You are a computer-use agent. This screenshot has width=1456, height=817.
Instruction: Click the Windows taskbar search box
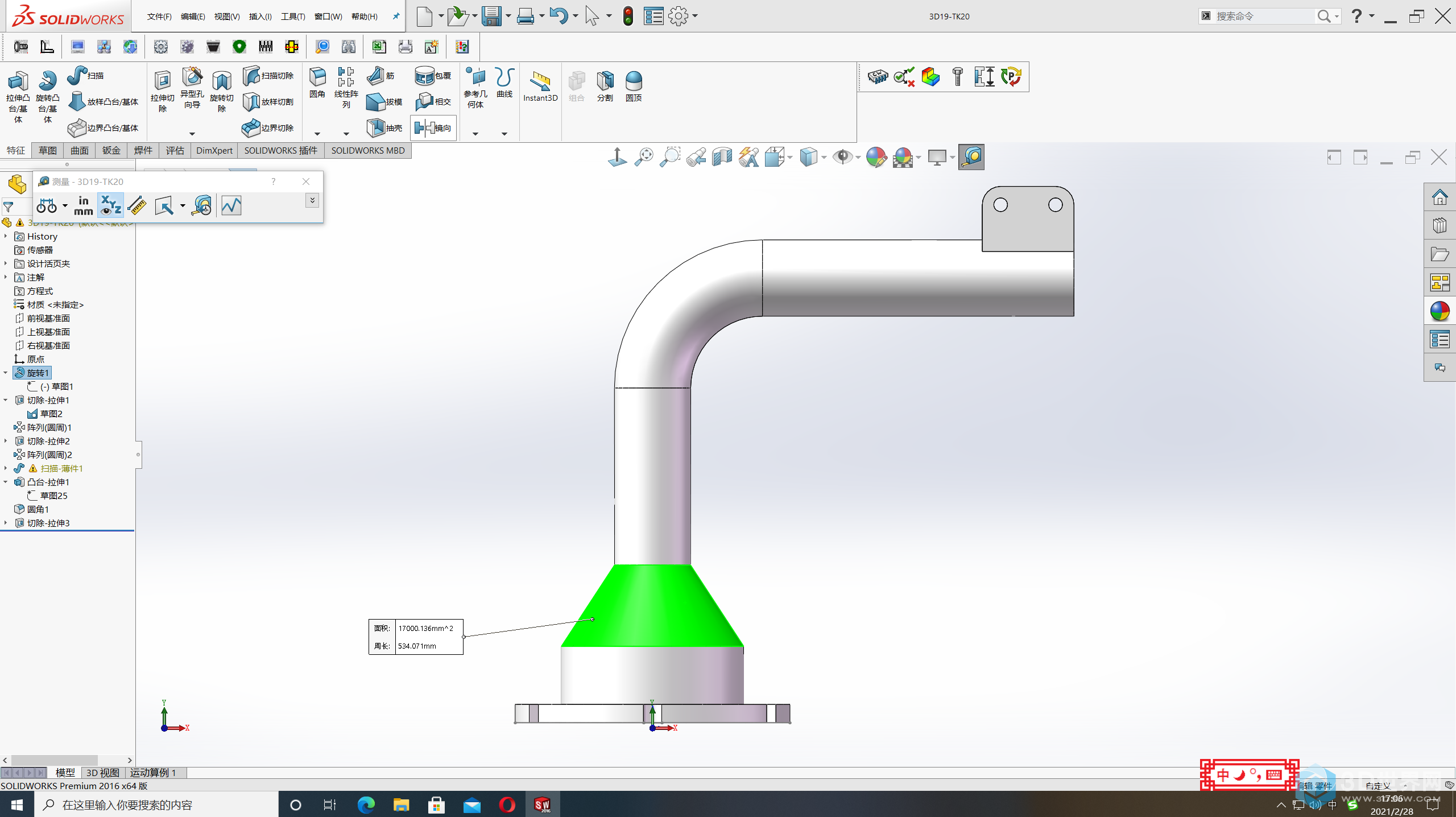point(156,804)
